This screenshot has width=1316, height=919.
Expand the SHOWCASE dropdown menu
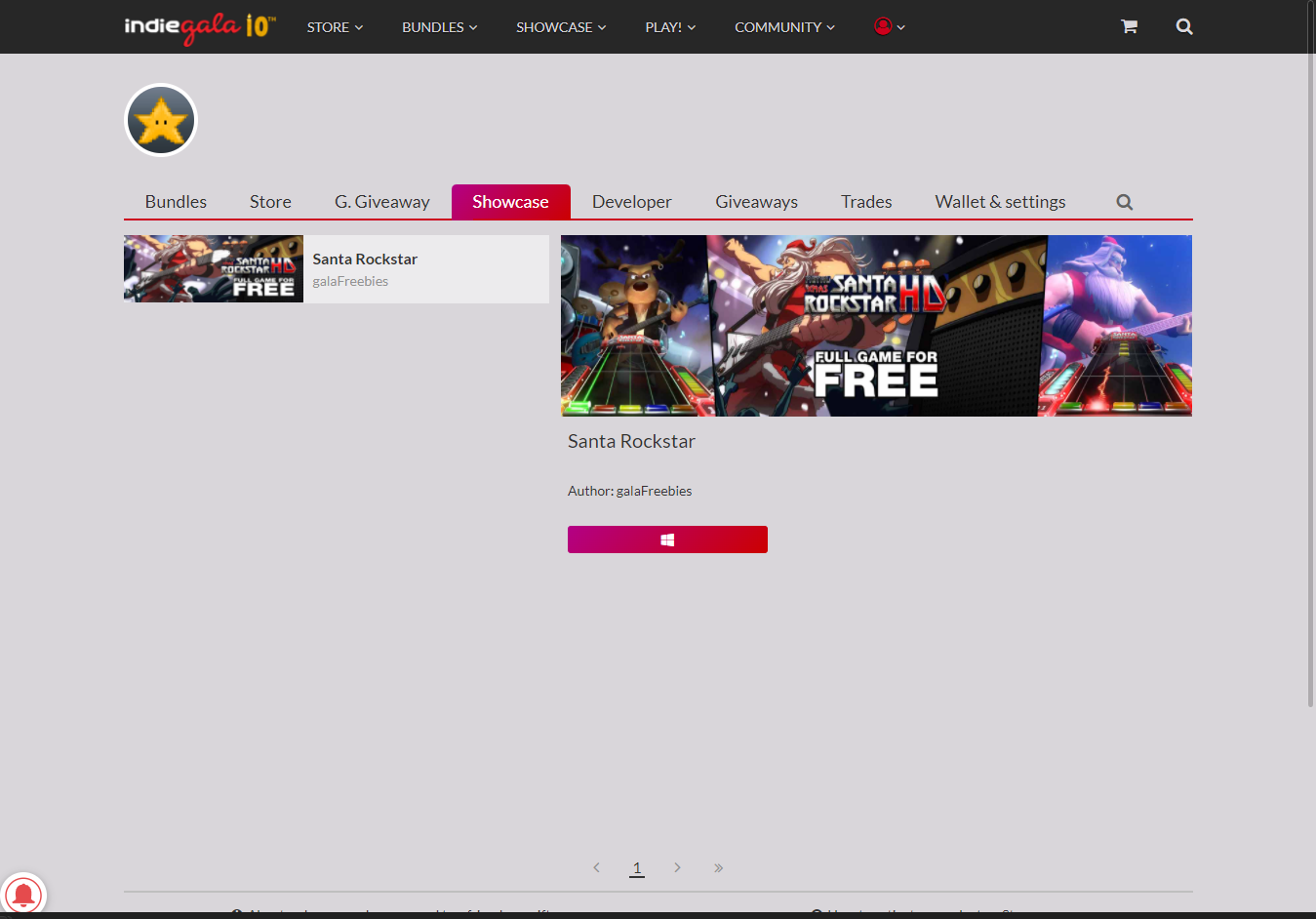click(x=561, y=27)
